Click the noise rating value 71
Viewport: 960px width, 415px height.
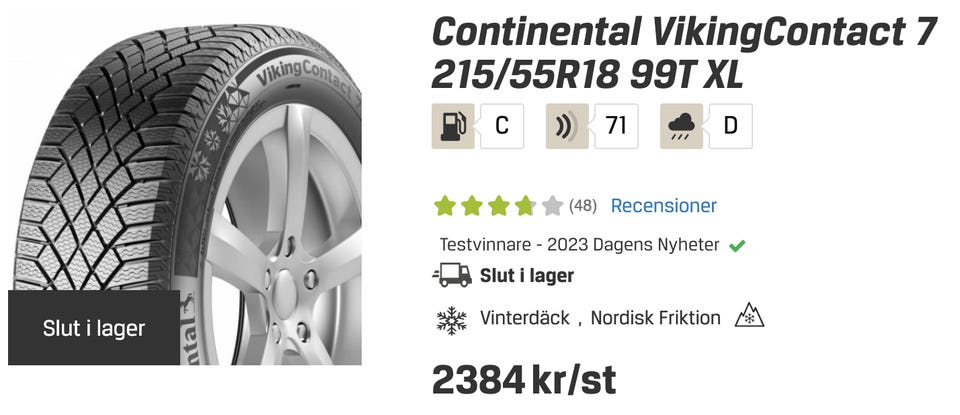tap(616, 126)
